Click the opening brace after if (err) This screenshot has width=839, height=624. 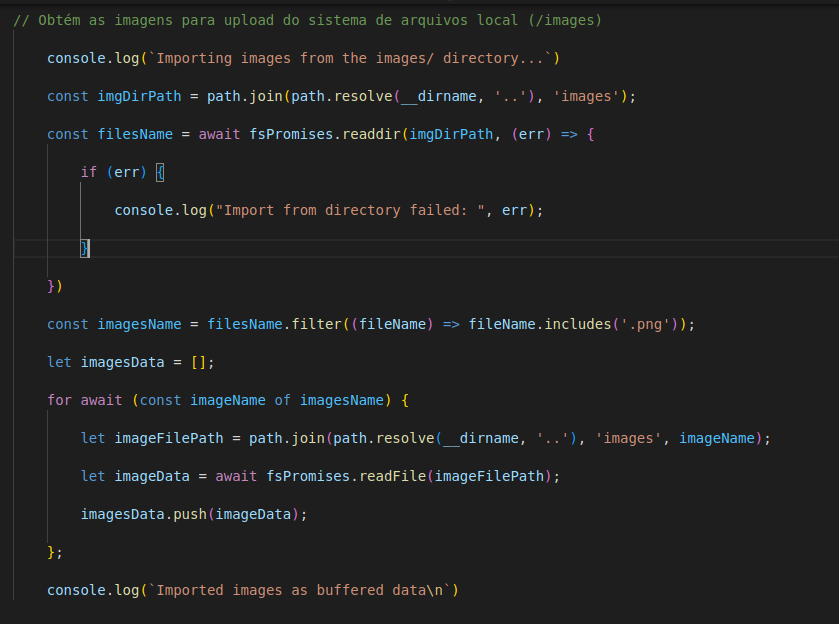pos(160,172)
